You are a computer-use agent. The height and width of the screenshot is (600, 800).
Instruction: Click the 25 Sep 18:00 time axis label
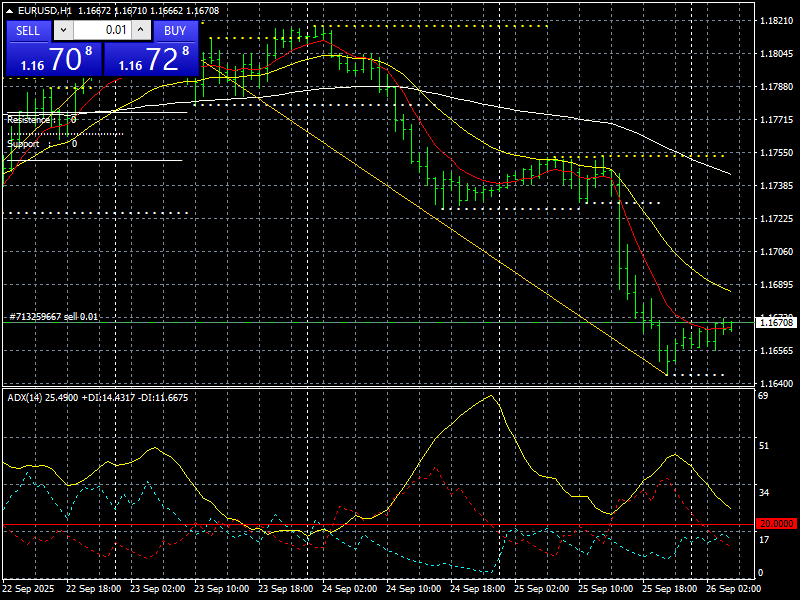tap(669, 589)
